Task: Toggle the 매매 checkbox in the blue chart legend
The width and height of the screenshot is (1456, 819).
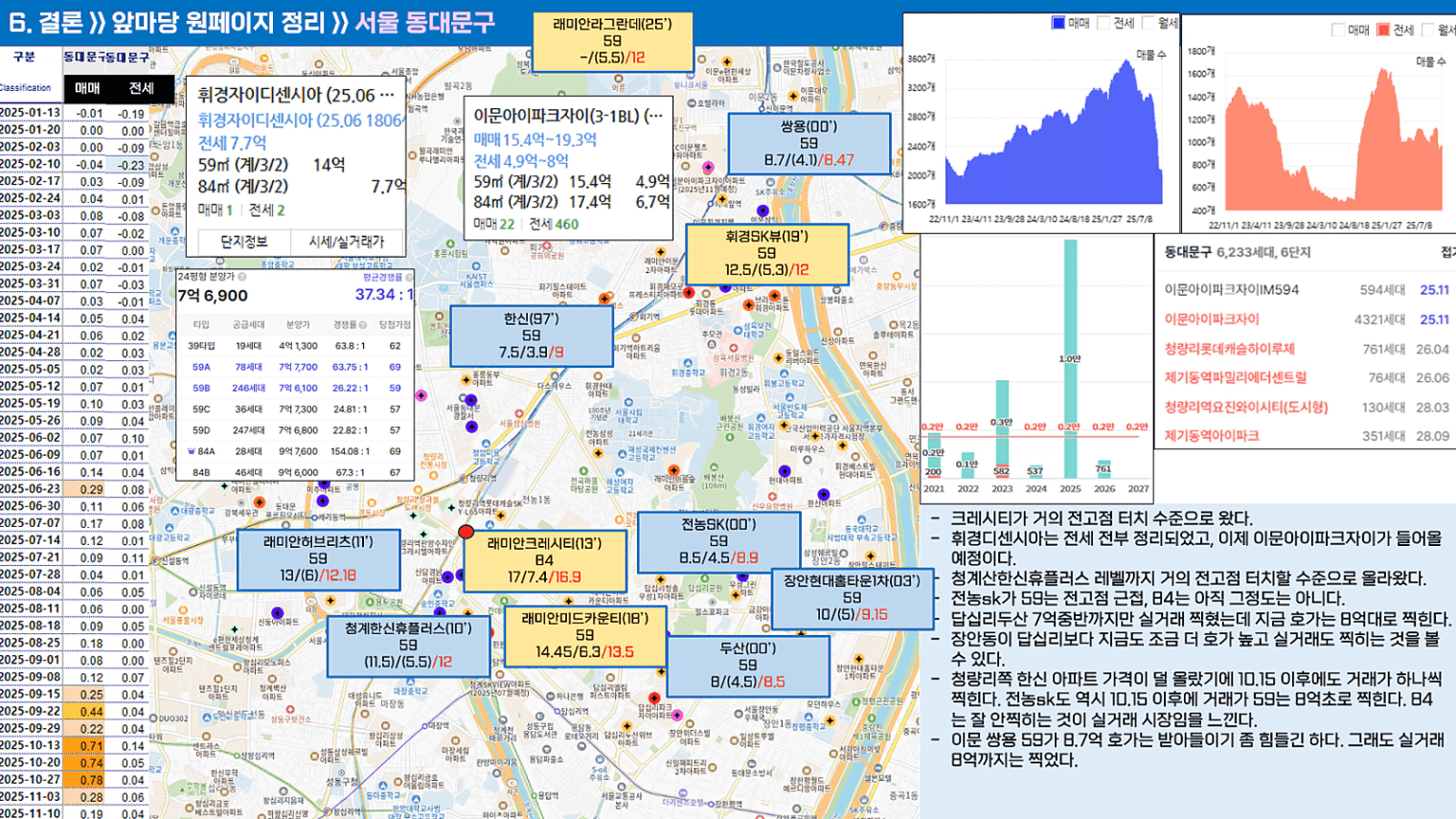Action: (1058, 22)
